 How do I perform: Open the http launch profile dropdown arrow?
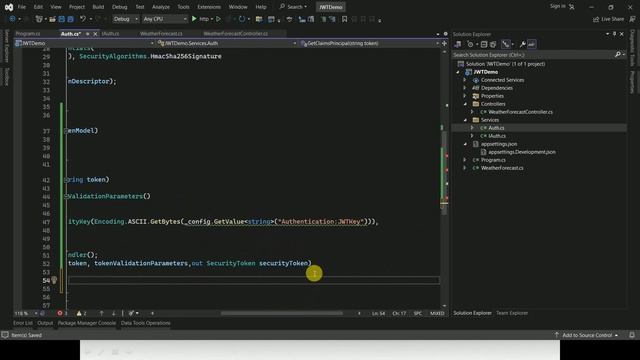pos(212,19)
